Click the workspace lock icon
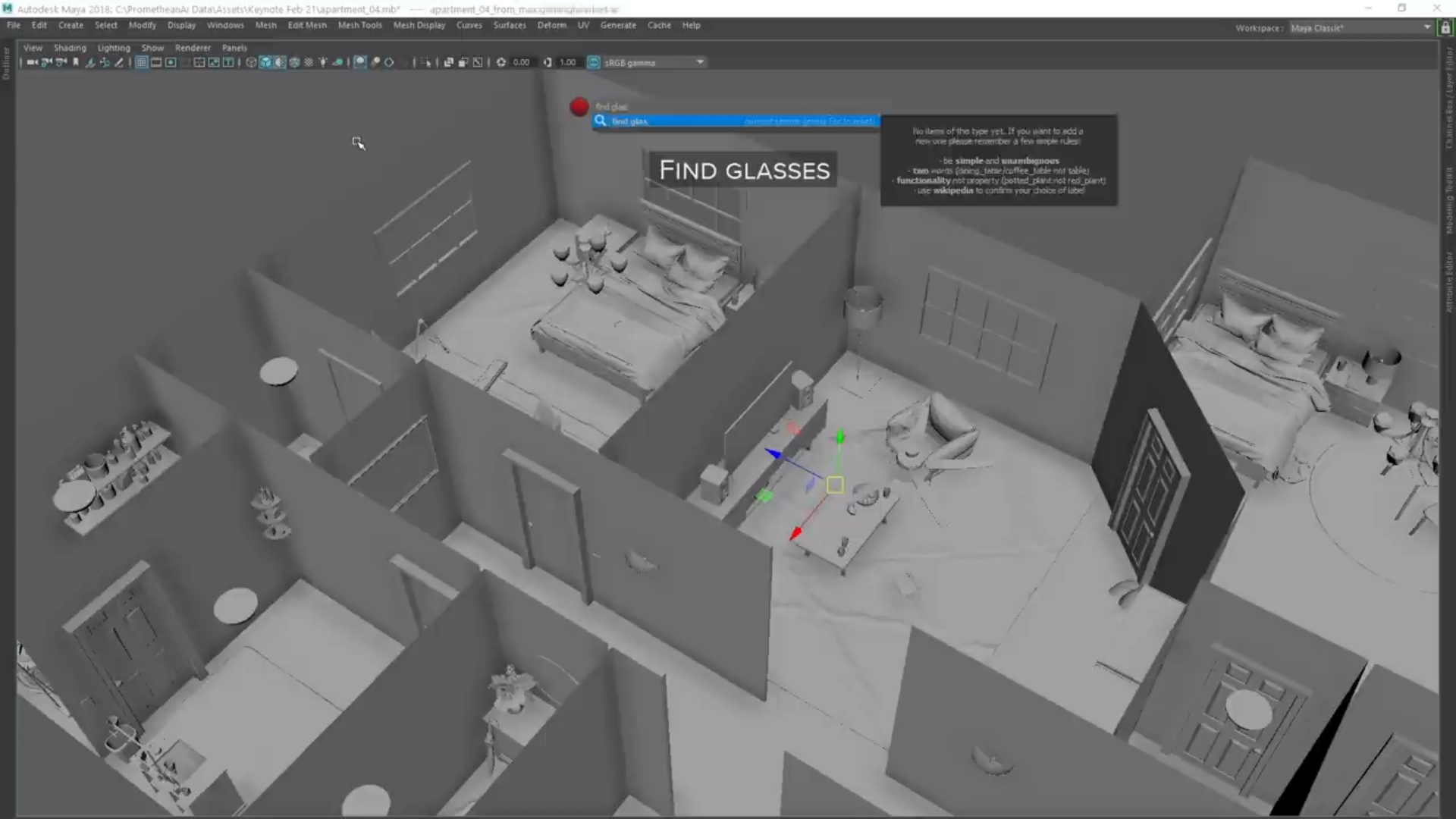 coord(1445,28)
